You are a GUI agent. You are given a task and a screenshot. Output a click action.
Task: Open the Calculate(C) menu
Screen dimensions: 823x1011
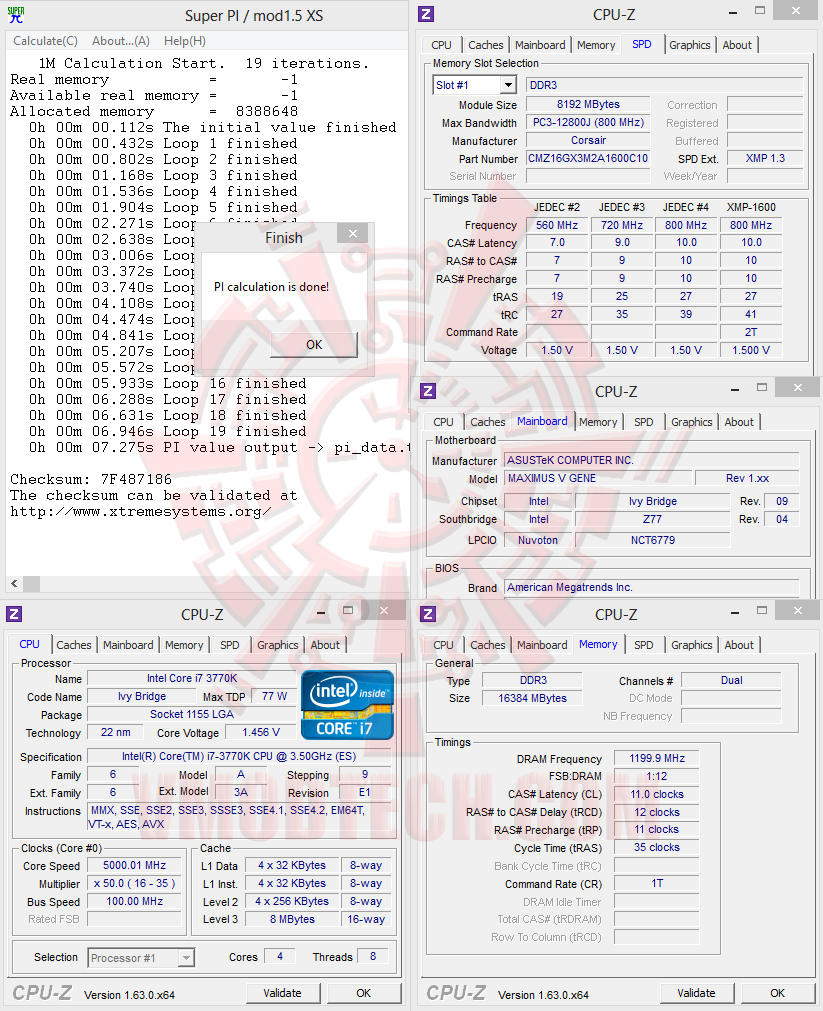click(45, 41)
